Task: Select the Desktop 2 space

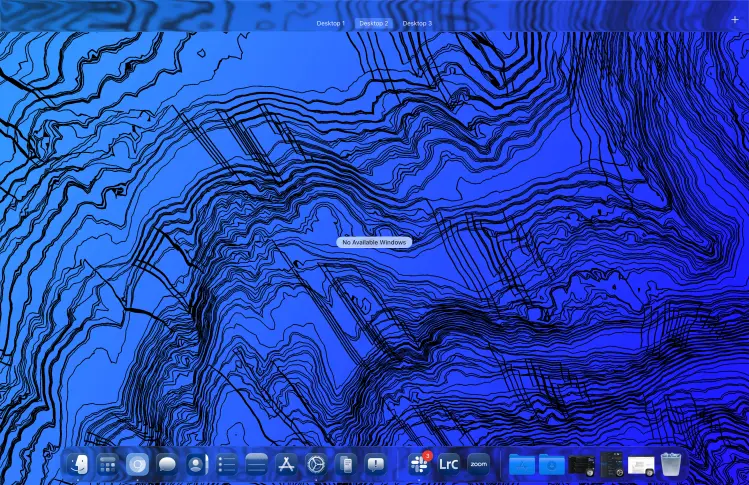Action: [x=374, y=23]
